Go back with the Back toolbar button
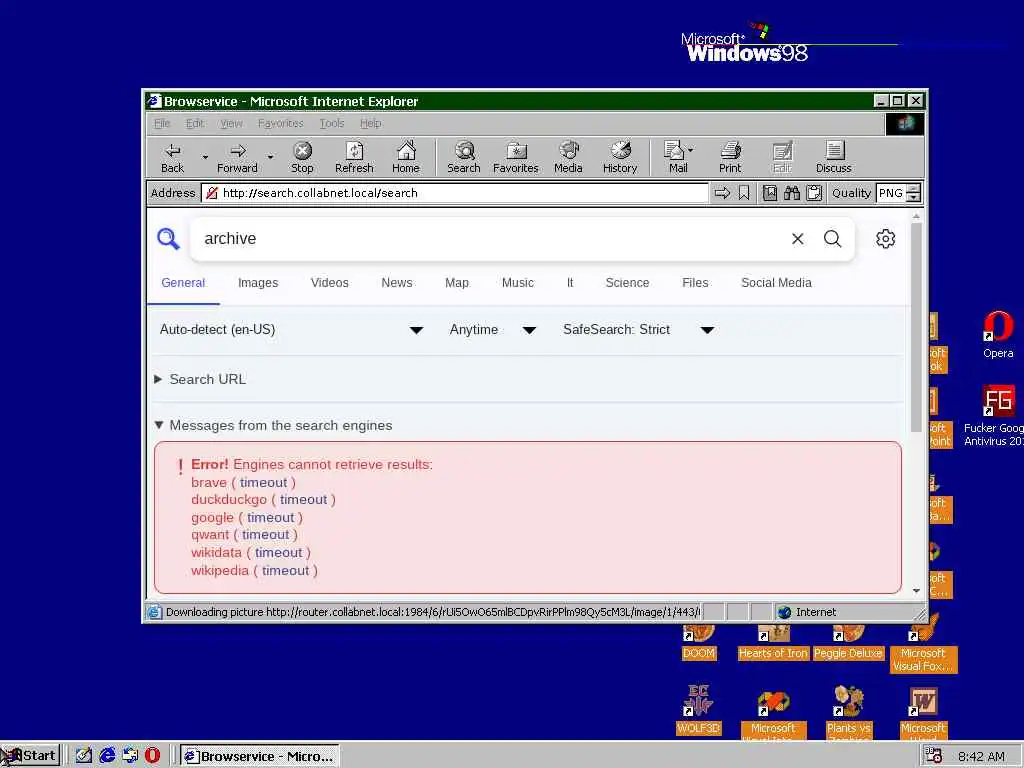 coord(172,158)
